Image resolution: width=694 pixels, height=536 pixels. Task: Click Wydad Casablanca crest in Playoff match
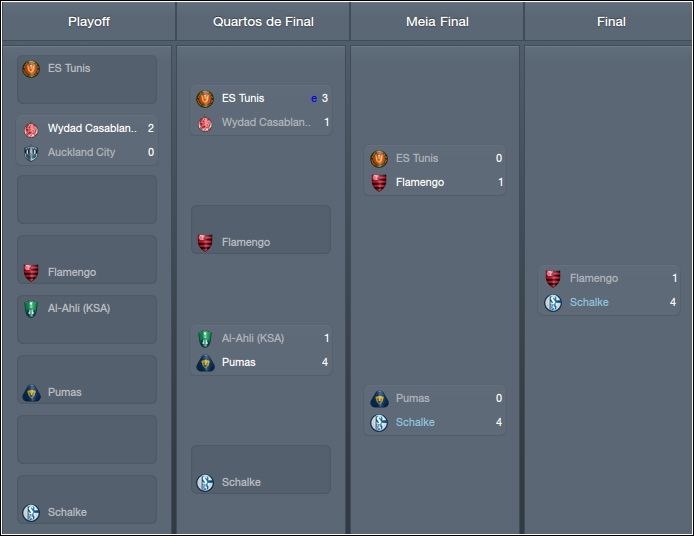[31, 129]
